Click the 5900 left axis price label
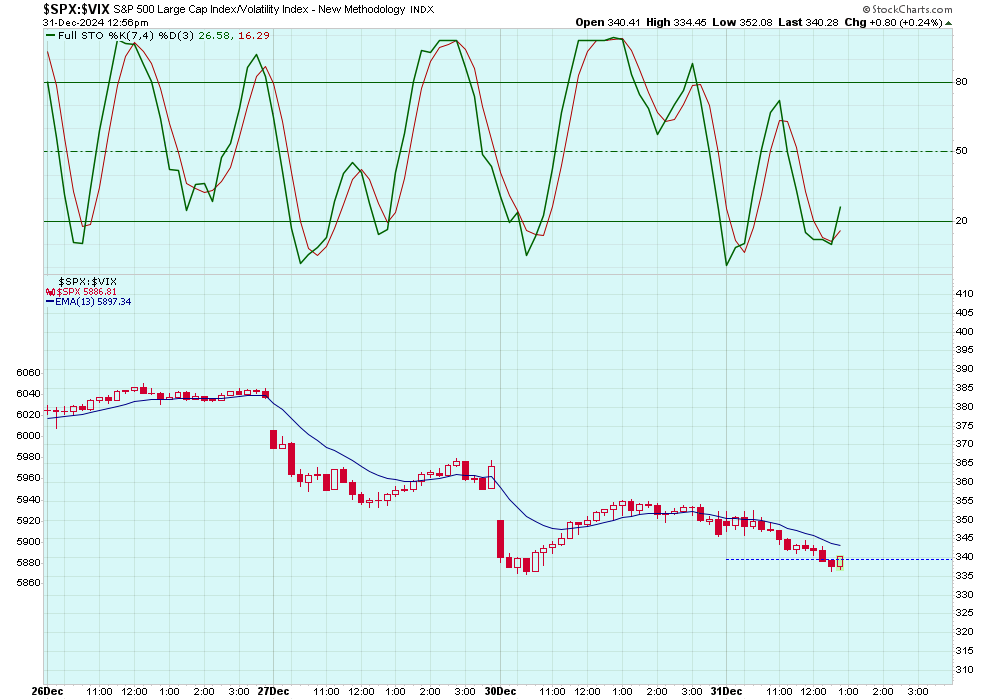 click(28, 542)
